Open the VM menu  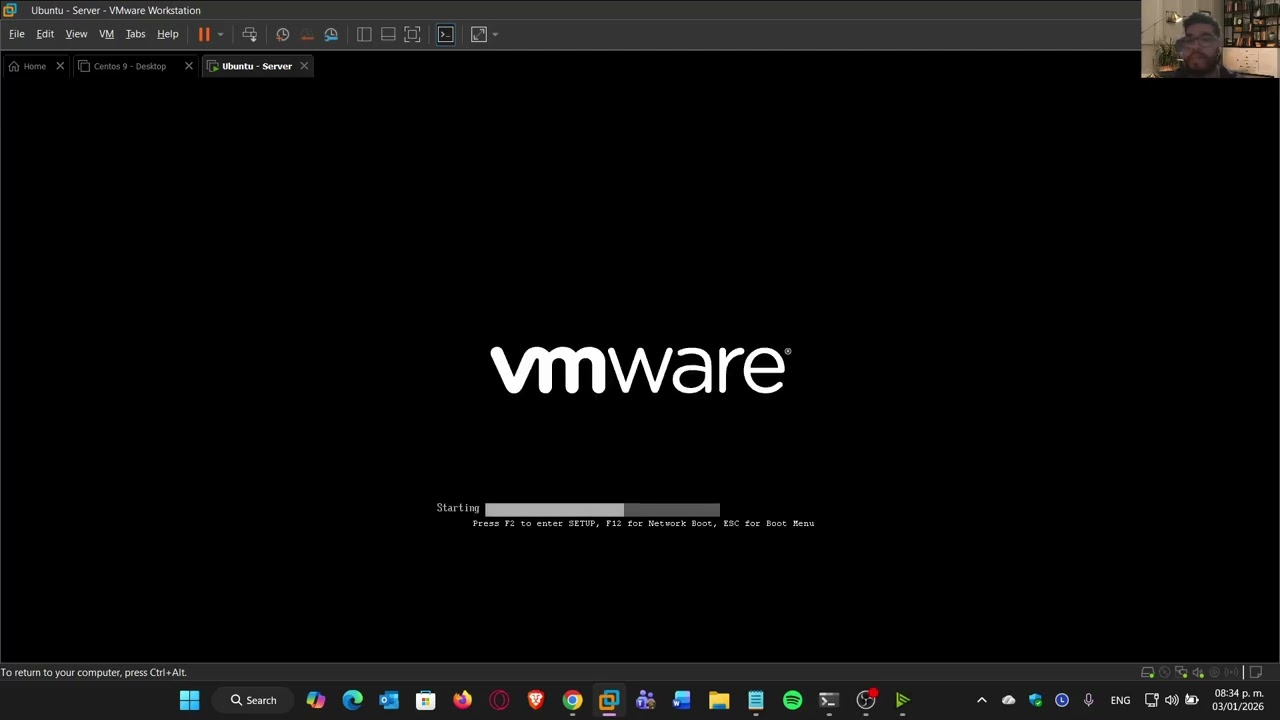(x=106, y=34)
